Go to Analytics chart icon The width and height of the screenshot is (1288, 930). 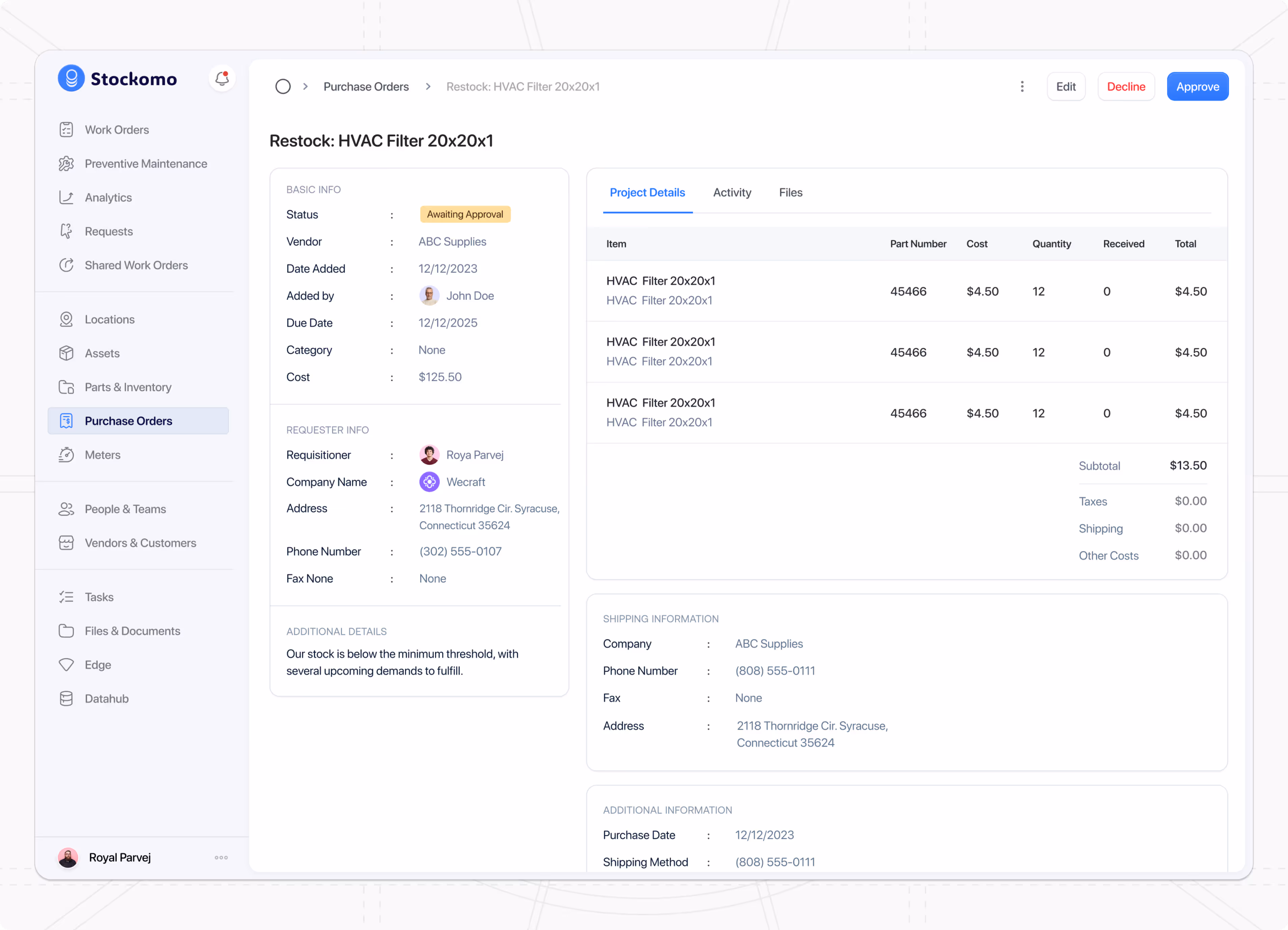66,198
